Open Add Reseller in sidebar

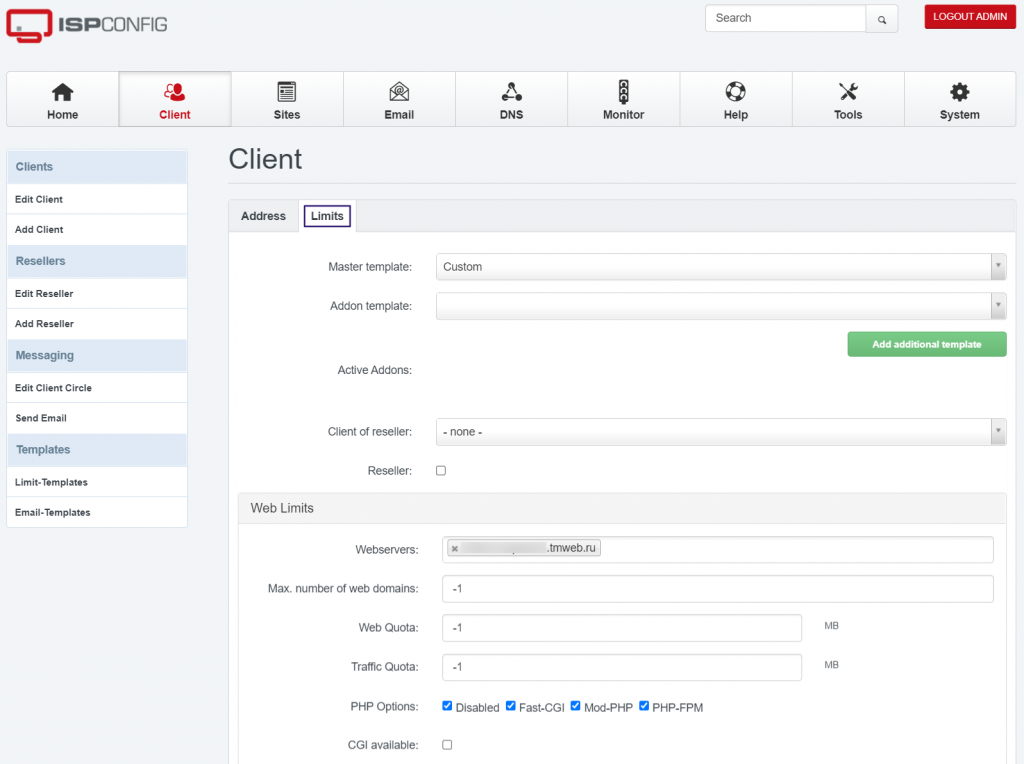click(97, 324)
